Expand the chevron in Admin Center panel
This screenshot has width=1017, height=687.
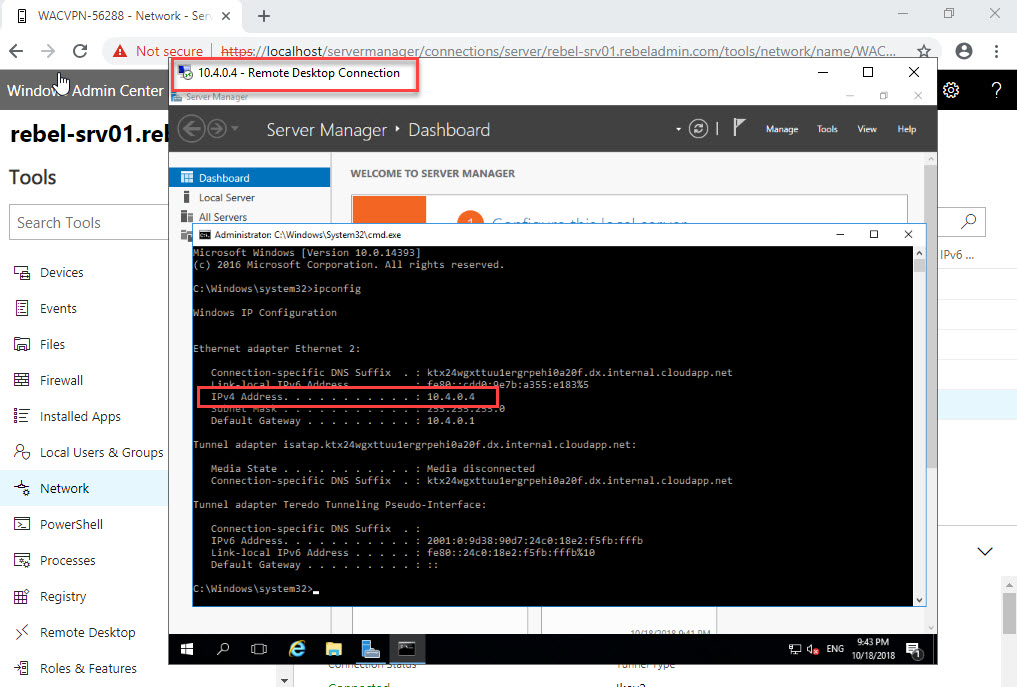[985, 551]
